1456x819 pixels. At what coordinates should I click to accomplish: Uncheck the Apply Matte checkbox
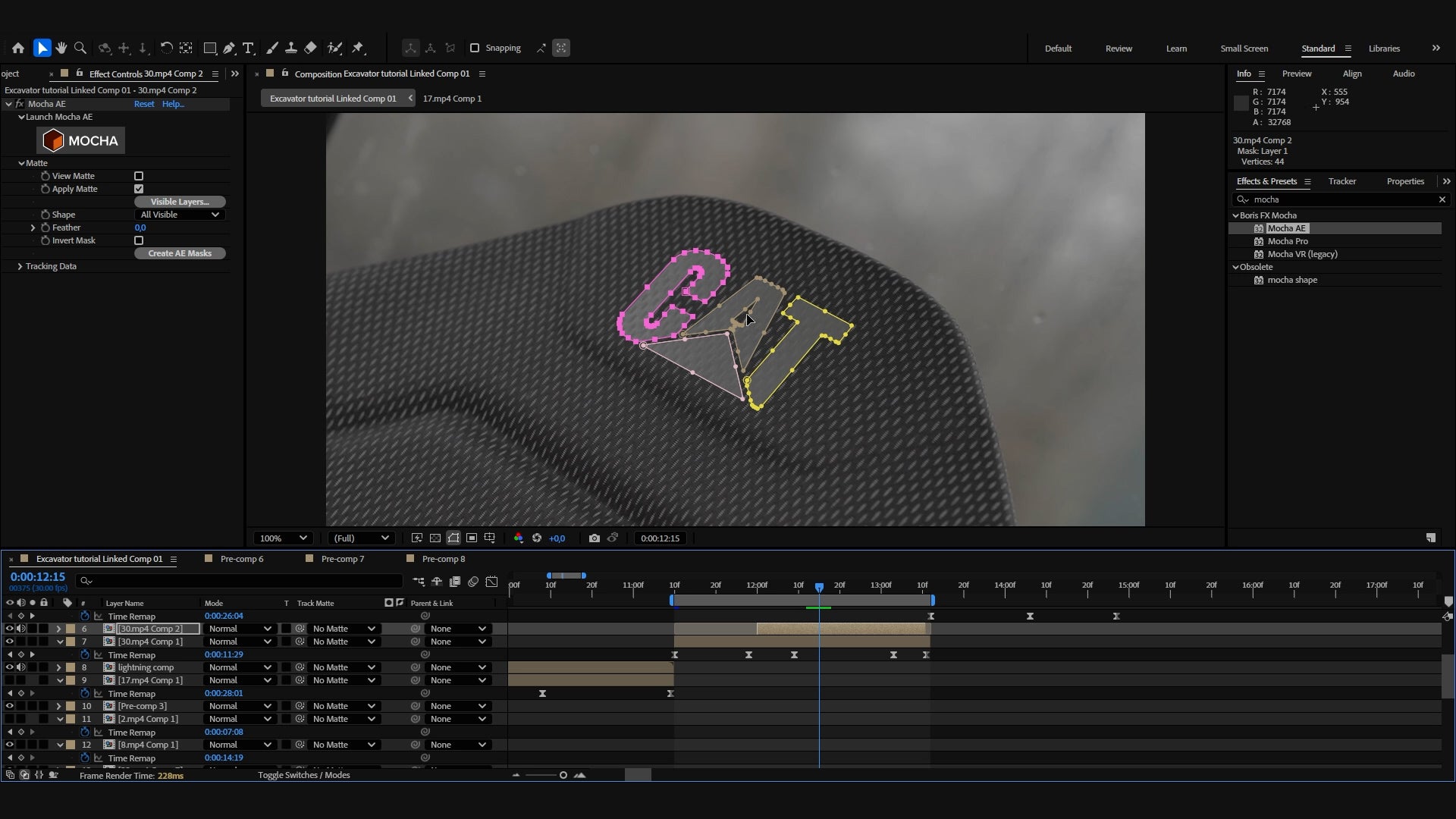139,189
